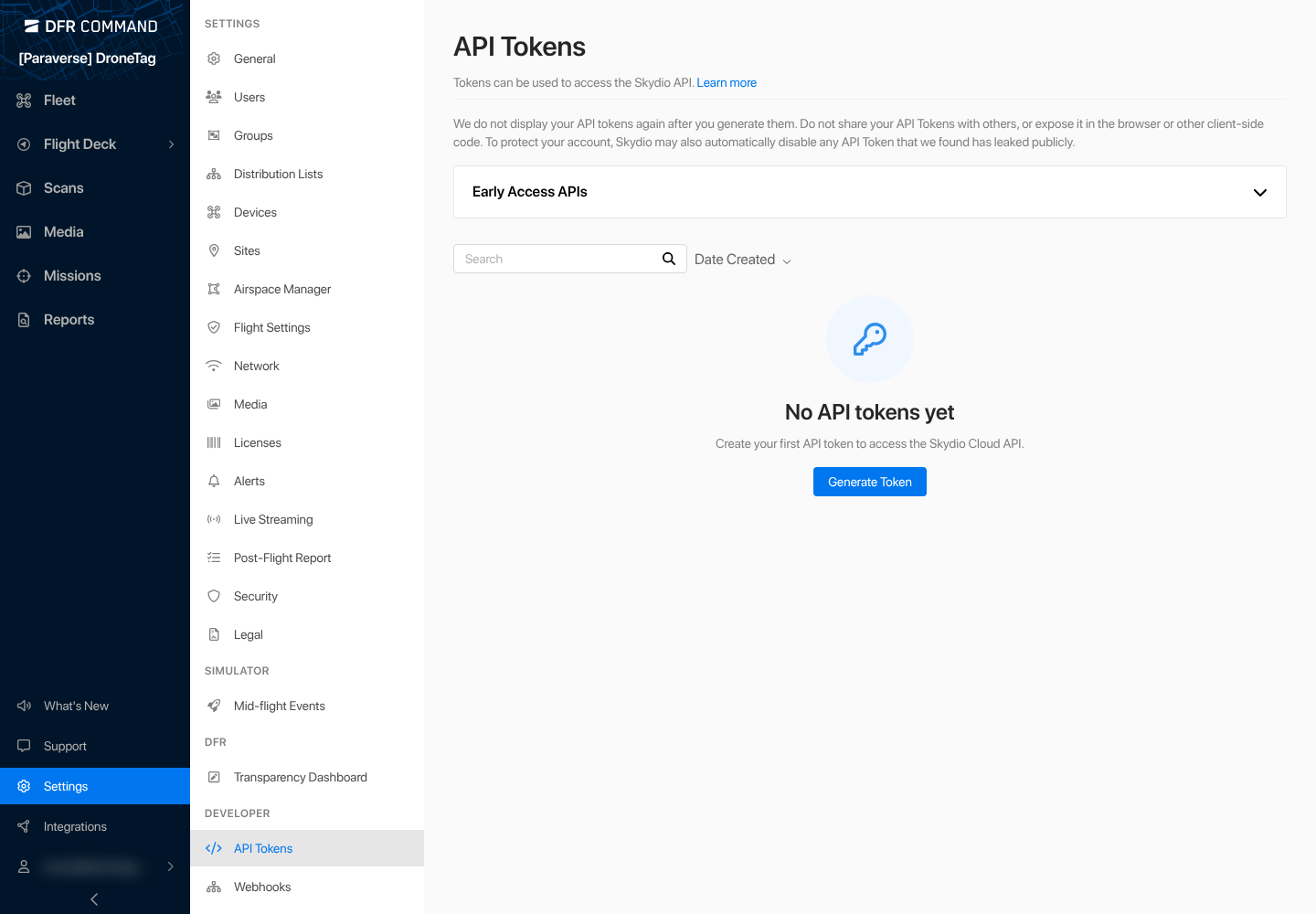
Task: Click the General gear icon
Action: [x=214, y=58]
